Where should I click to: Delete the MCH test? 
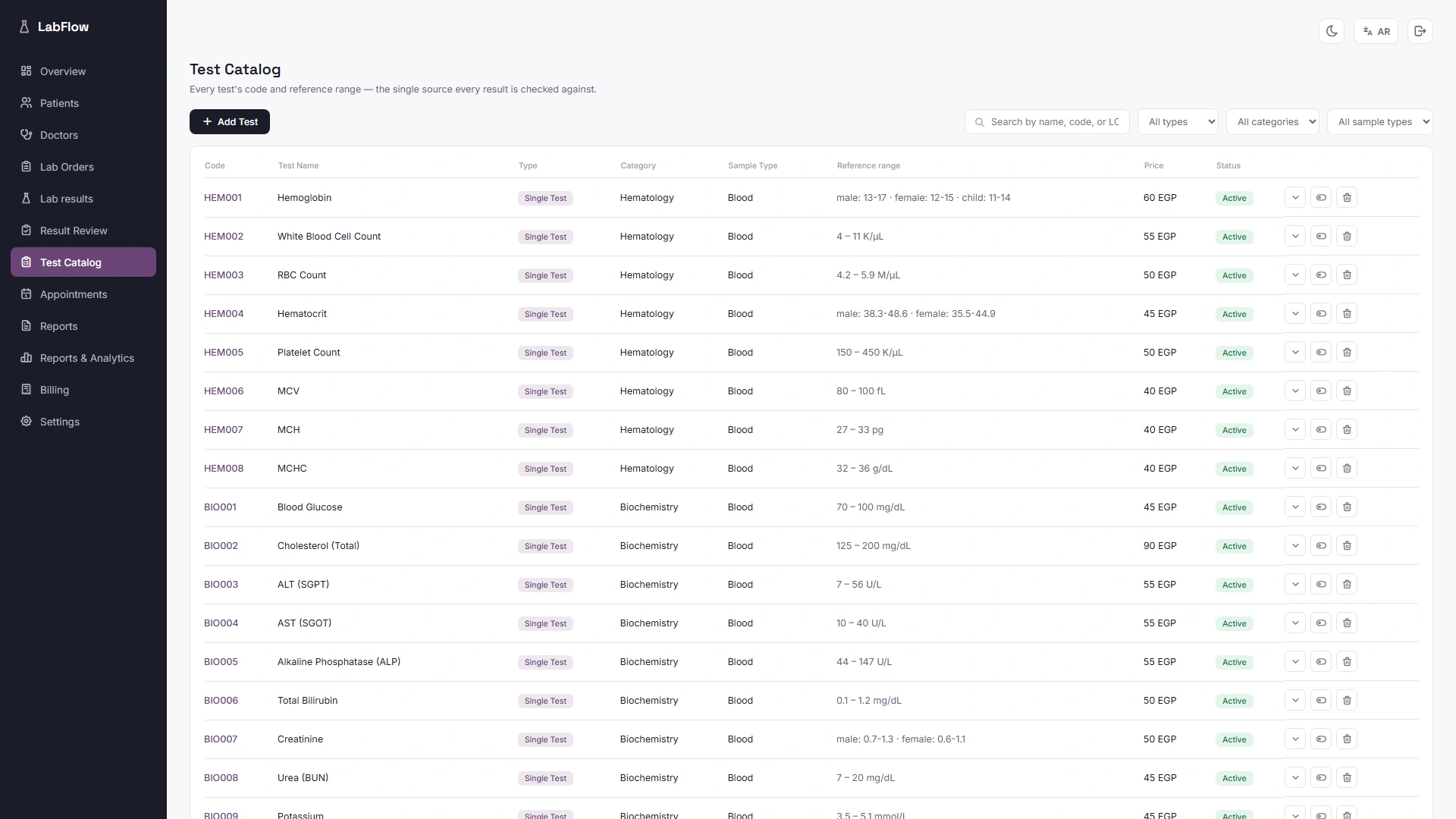coord(1347,430)
